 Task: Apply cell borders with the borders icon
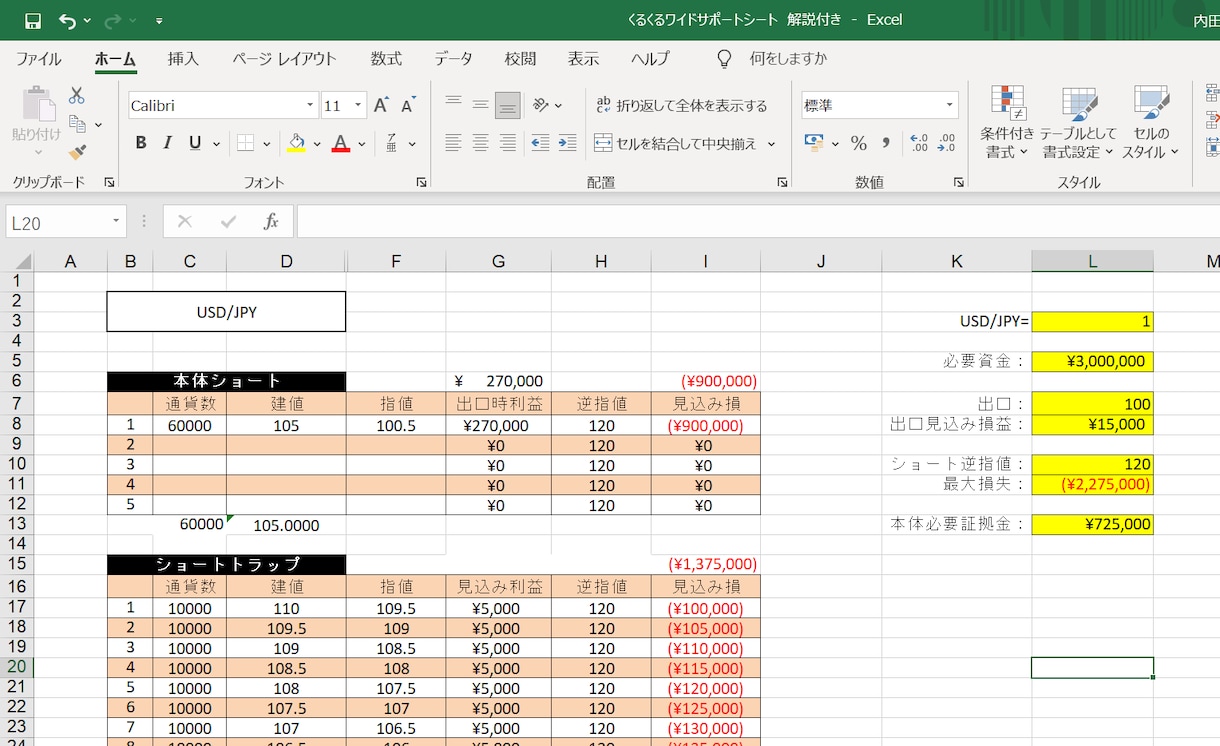(245, 143)
